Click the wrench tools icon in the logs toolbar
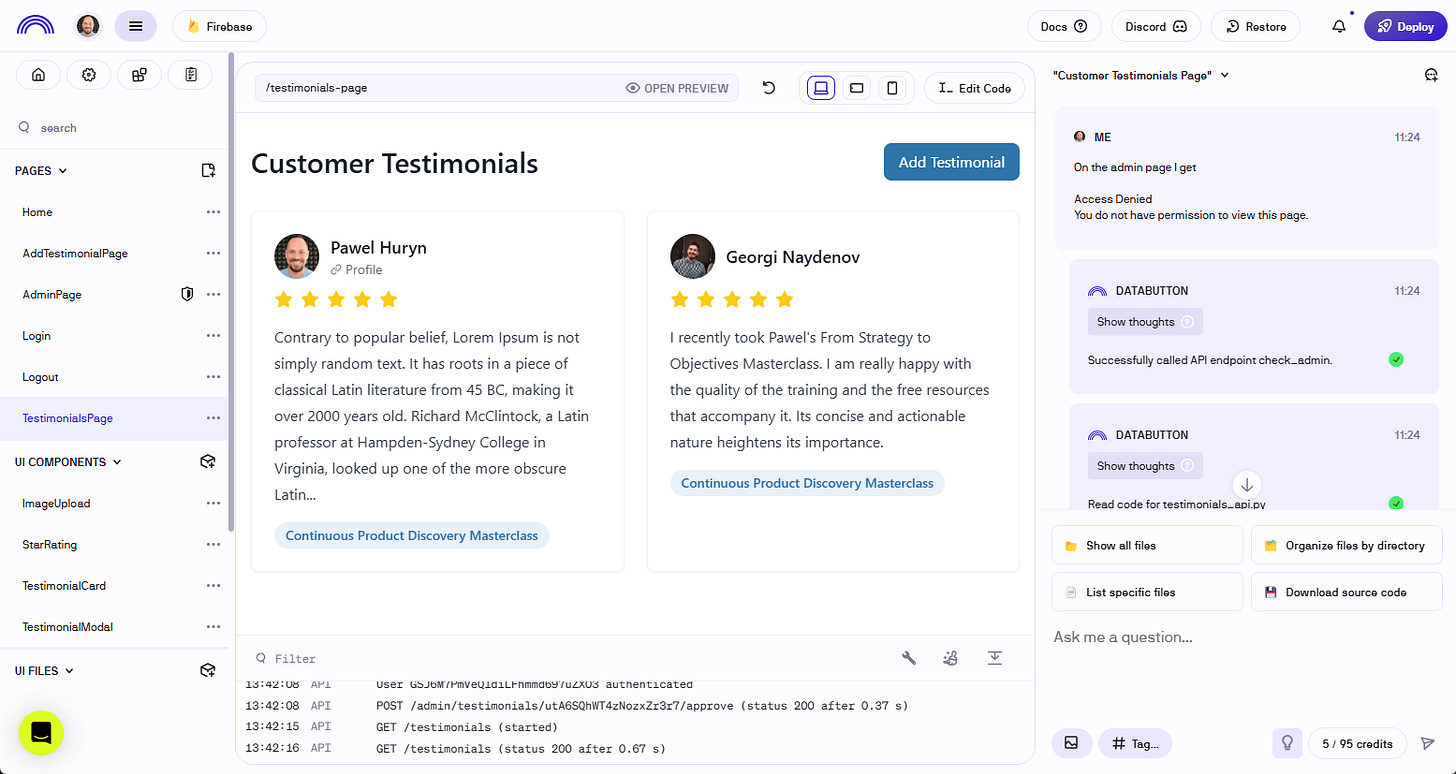The image size is (1456, 774). point(908,658)
